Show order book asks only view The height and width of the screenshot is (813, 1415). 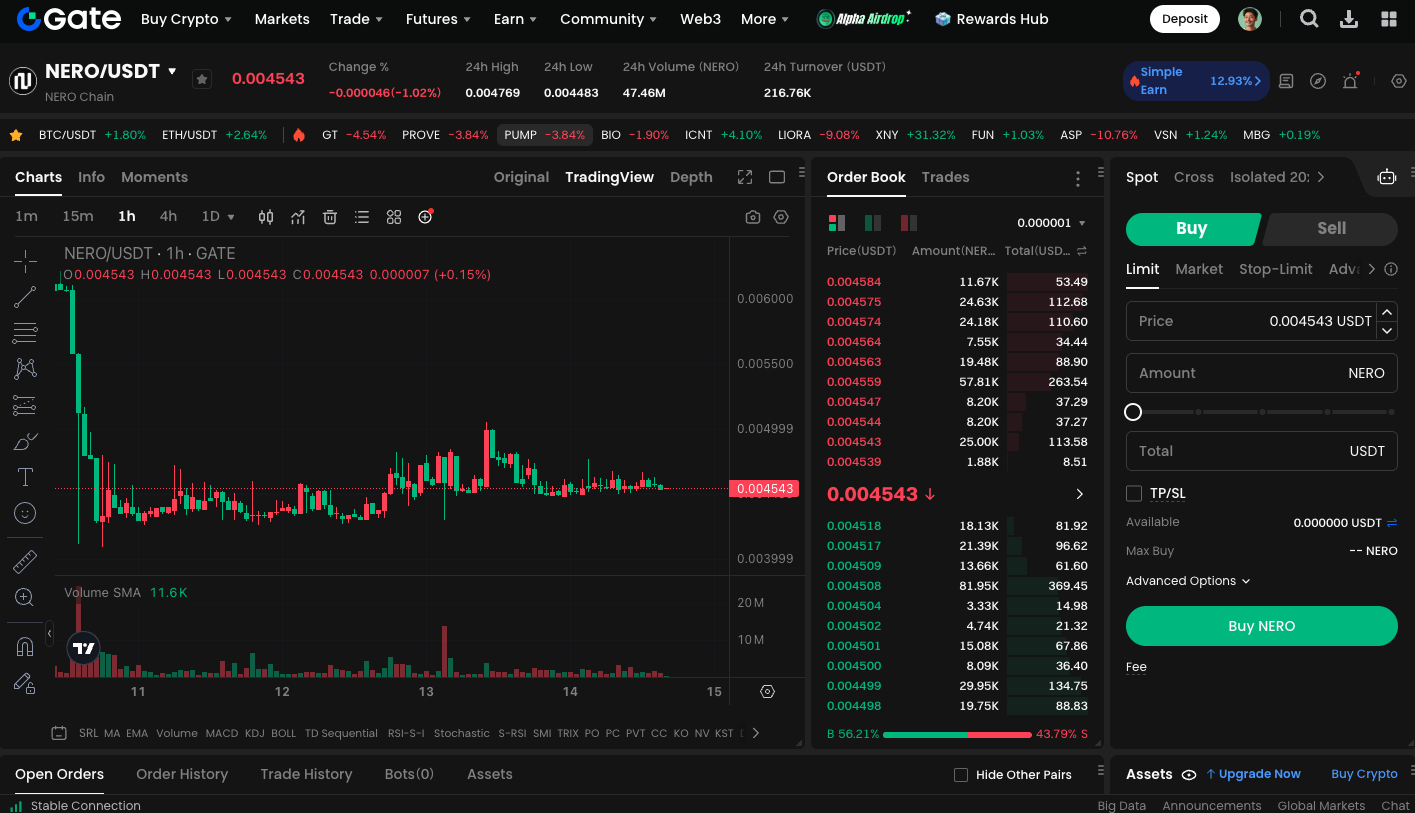[x=909, y=223]
